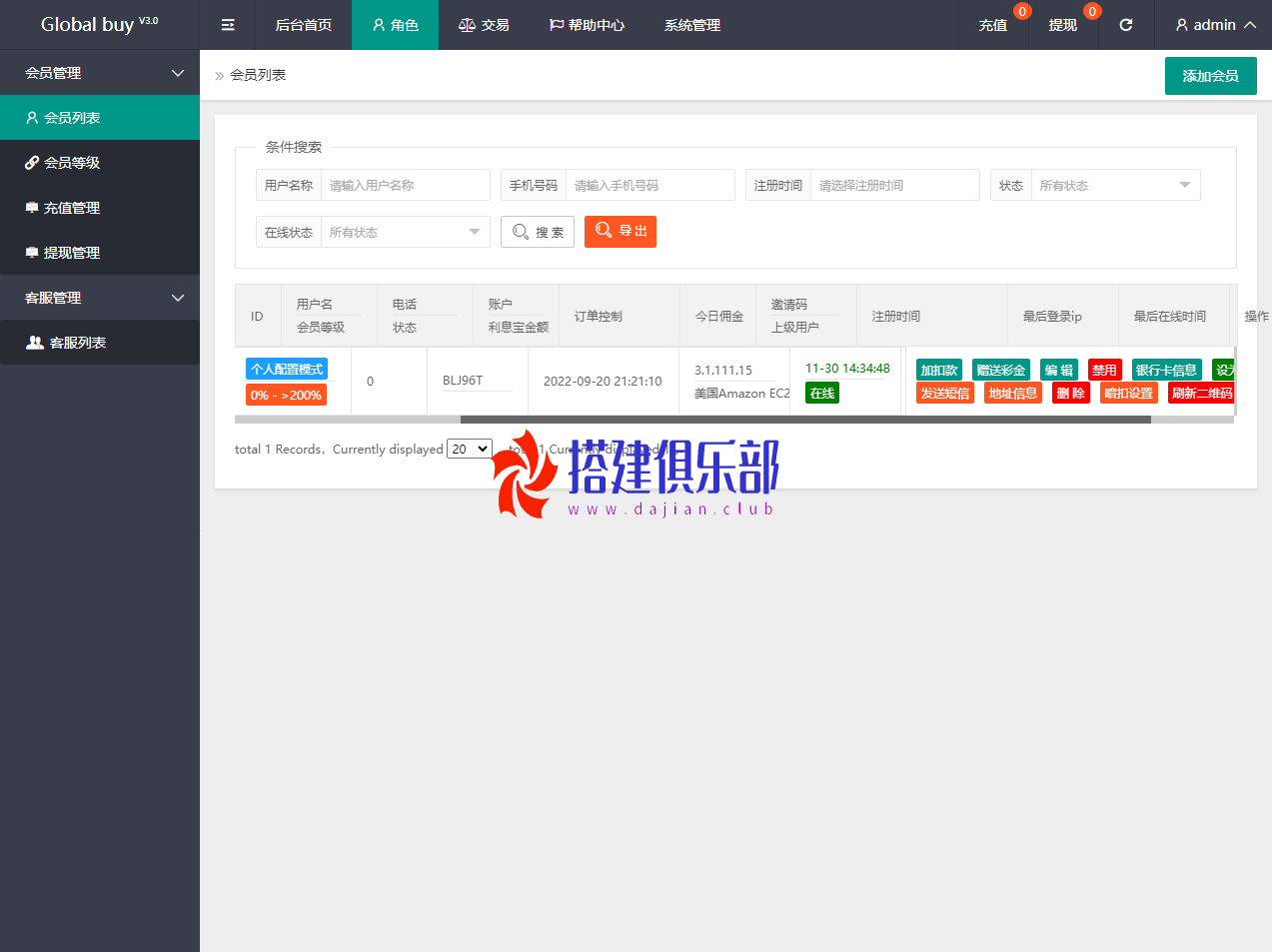Click the invite code BLJ96T cell
This screenshot has width=1272, height=952.
click(x=463, y=381)
